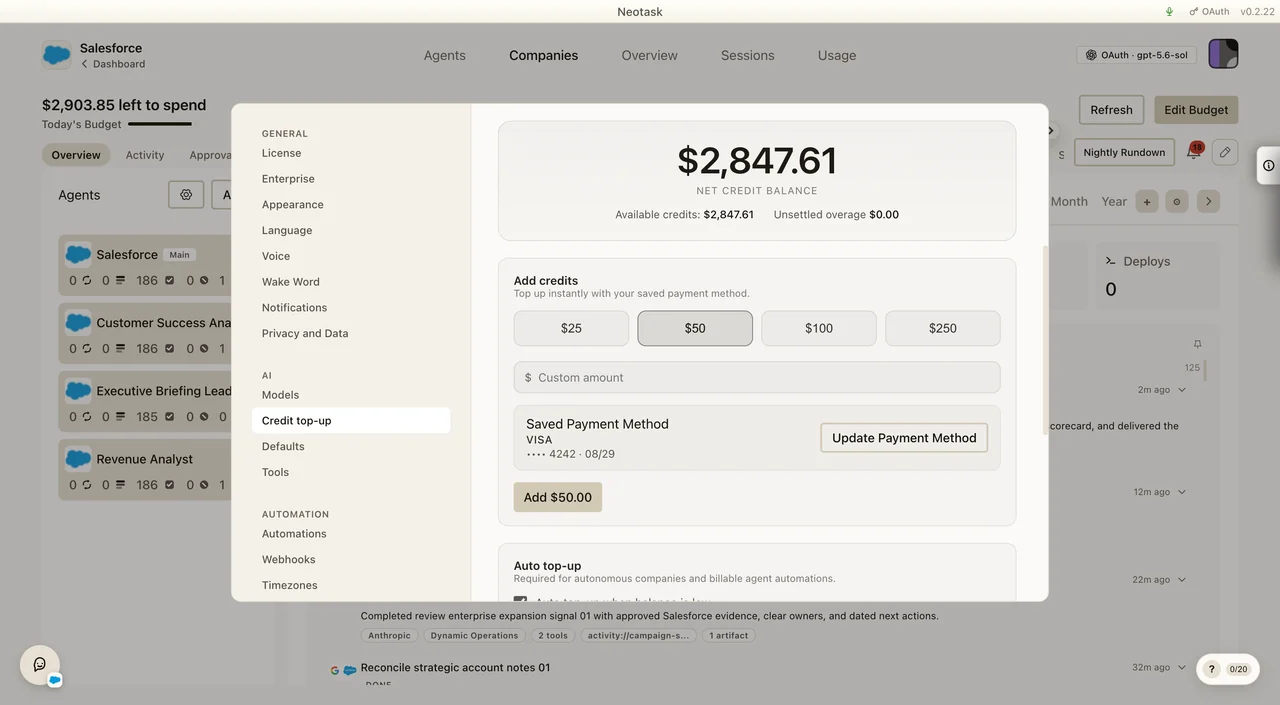Open Webhooks settings
1280x705 pixels.
tap(351, 560)
